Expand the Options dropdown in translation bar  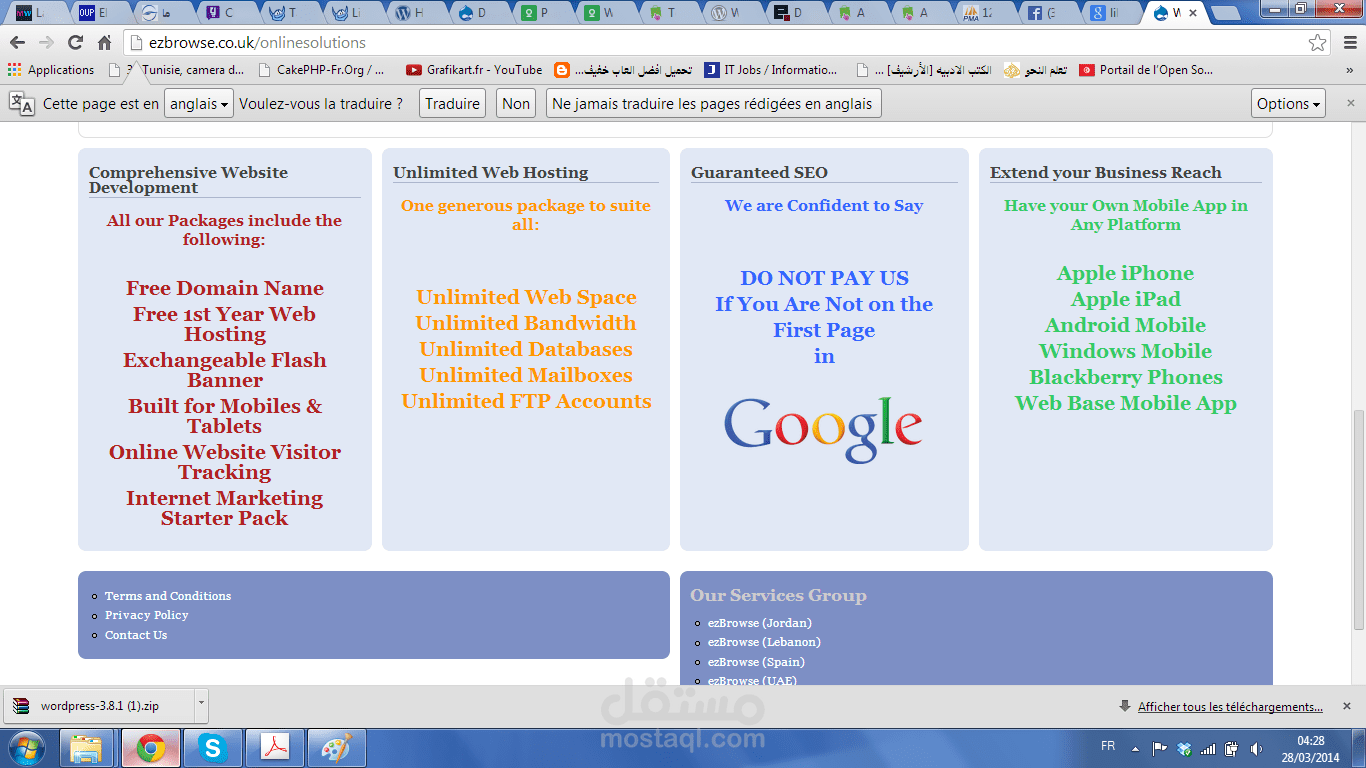1289,103
